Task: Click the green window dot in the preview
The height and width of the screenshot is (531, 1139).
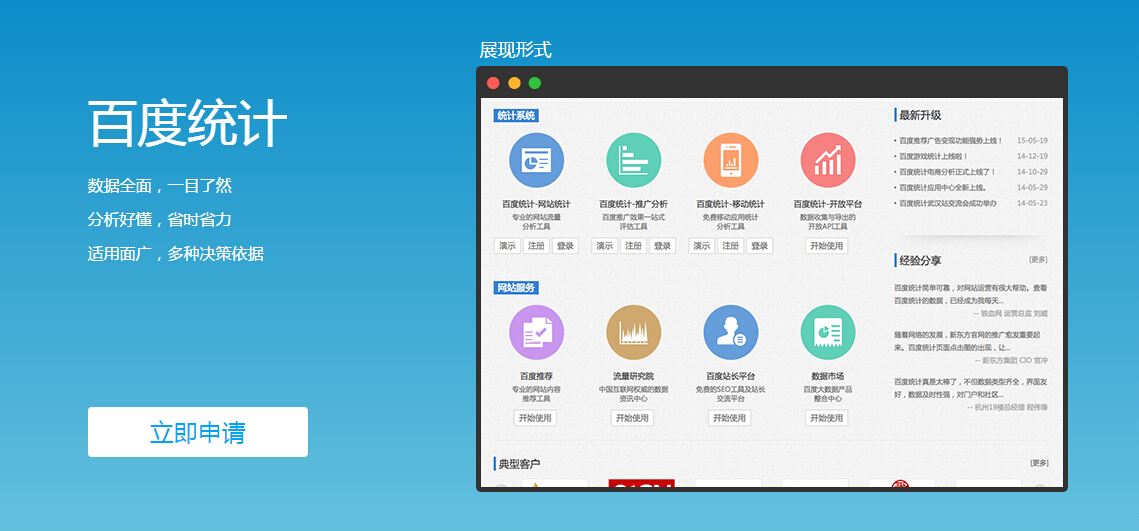Action: pos(535,83)
